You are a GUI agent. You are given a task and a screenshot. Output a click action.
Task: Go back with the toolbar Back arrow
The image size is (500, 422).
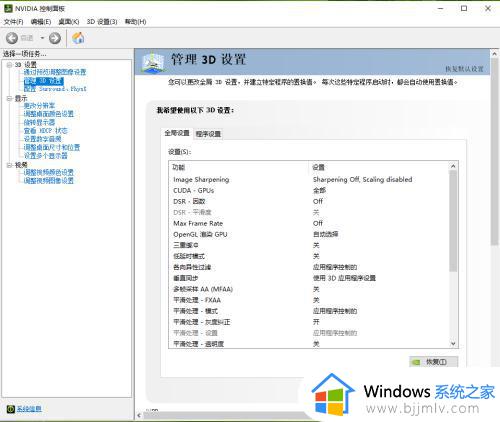[12, 38]
